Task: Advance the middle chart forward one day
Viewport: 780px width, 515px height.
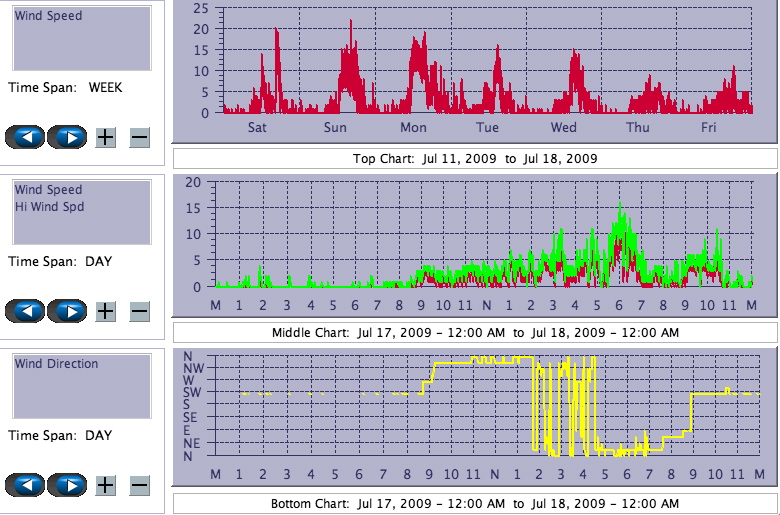Action: (68, 311)
